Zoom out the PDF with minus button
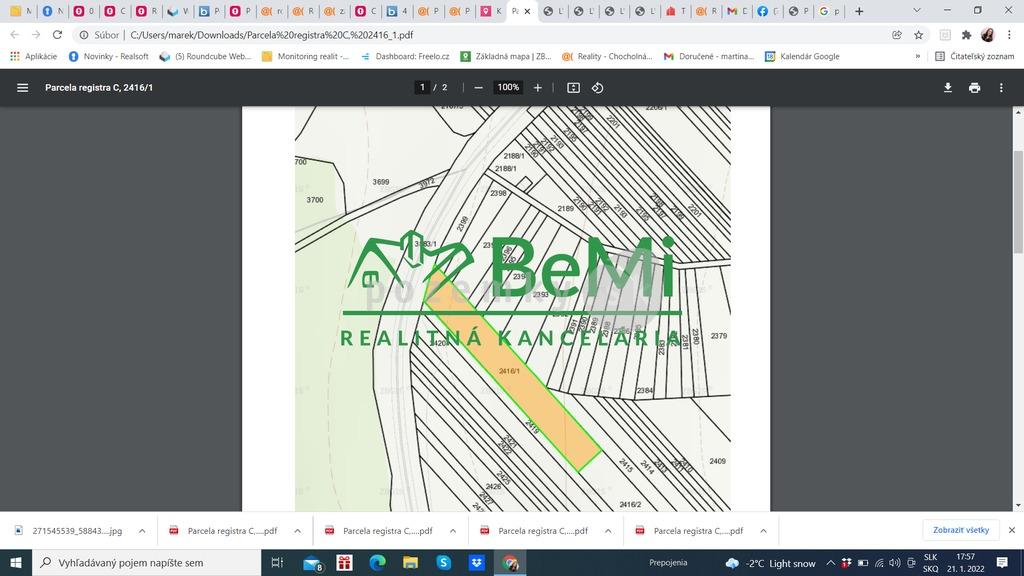This screenshot has width=1024, height=576. tap(478, 88)
